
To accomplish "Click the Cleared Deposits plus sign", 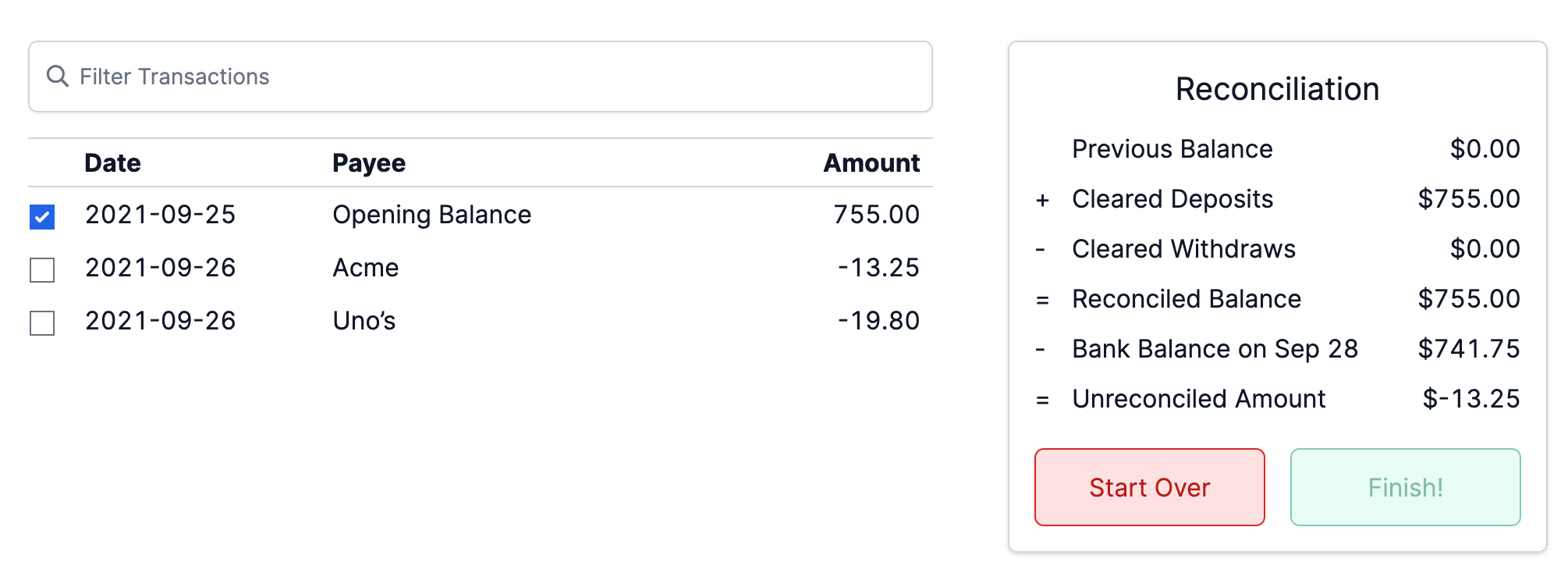I will pos(1042,200).
